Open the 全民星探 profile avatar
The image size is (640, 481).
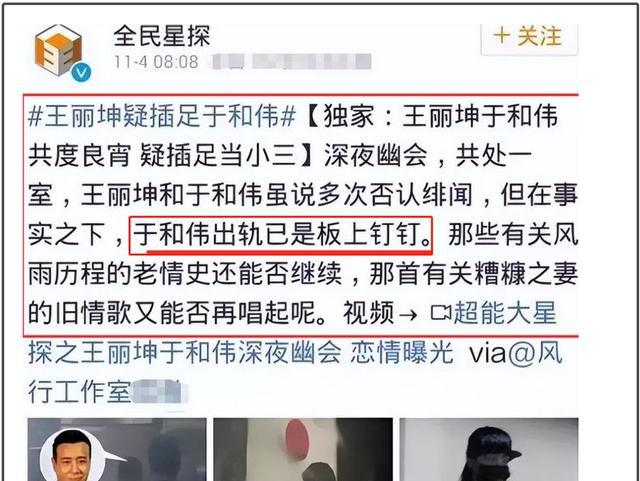pyautogui.click(x=58, y=50)
